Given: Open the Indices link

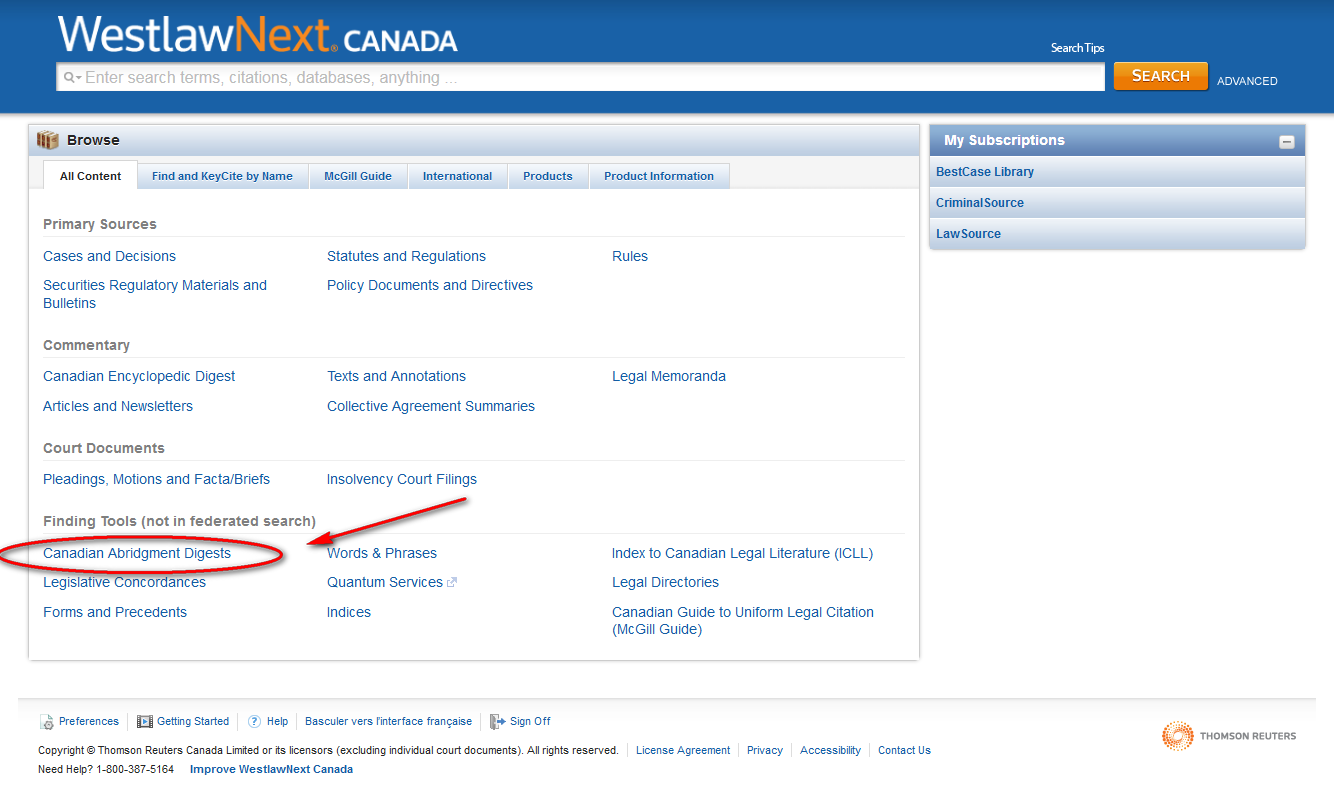Looking at the screenshot, I should point(349,612).
